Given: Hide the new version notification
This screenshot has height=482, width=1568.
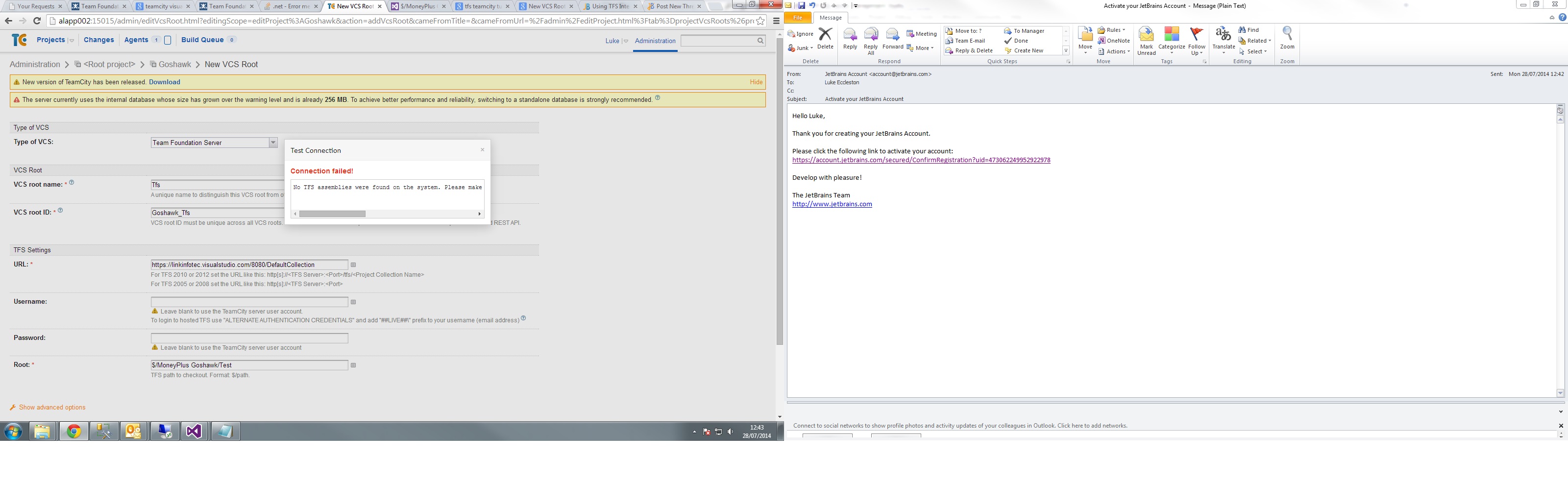Looking at the screenshot, I should pos(756,82).
